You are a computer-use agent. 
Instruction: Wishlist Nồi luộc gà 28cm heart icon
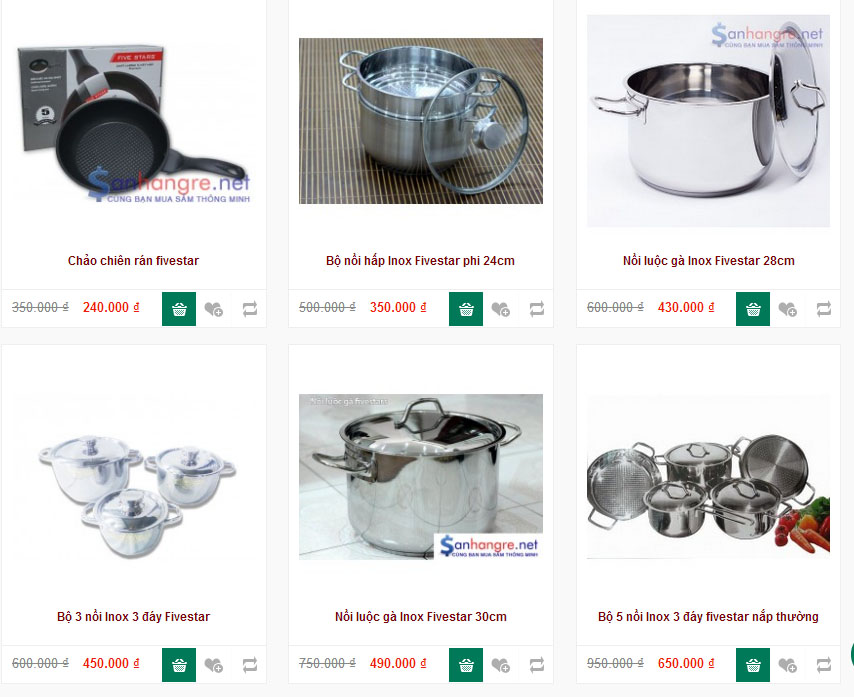click(x=788, y=309)
